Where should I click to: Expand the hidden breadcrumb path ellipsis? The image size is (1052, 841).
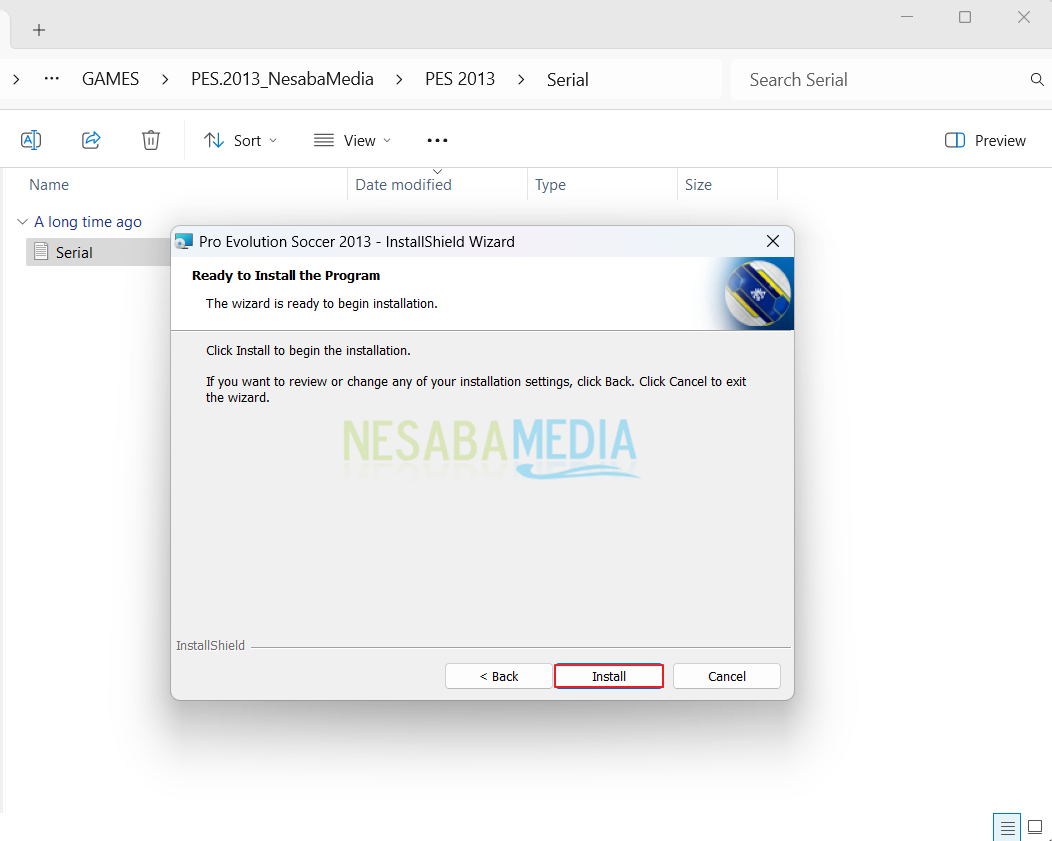point(52,79)
